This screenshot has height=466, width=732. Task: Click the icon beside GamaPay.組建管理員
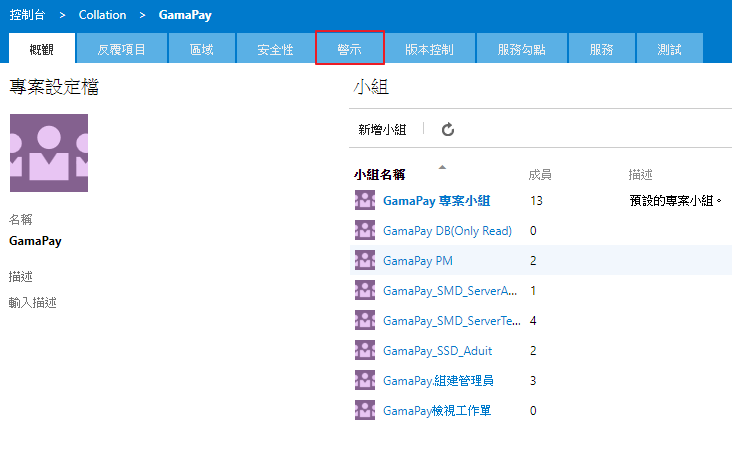click(x=365, y=380)
